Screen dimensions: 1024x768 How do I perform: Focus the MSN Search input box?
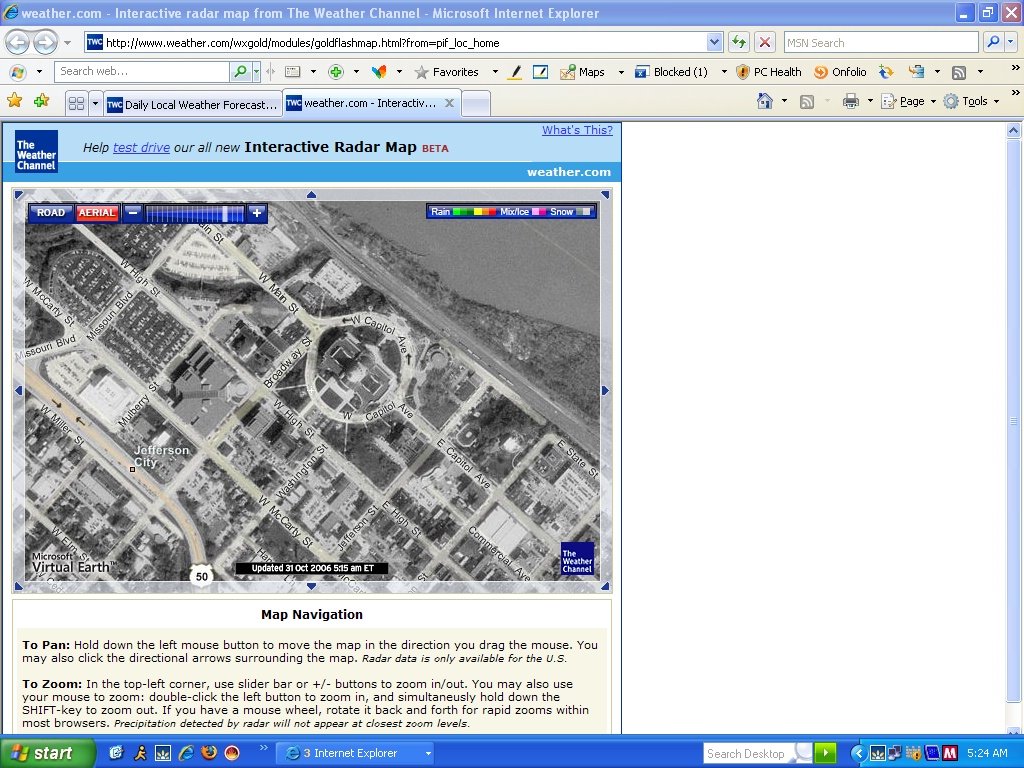tap(881, 42)
